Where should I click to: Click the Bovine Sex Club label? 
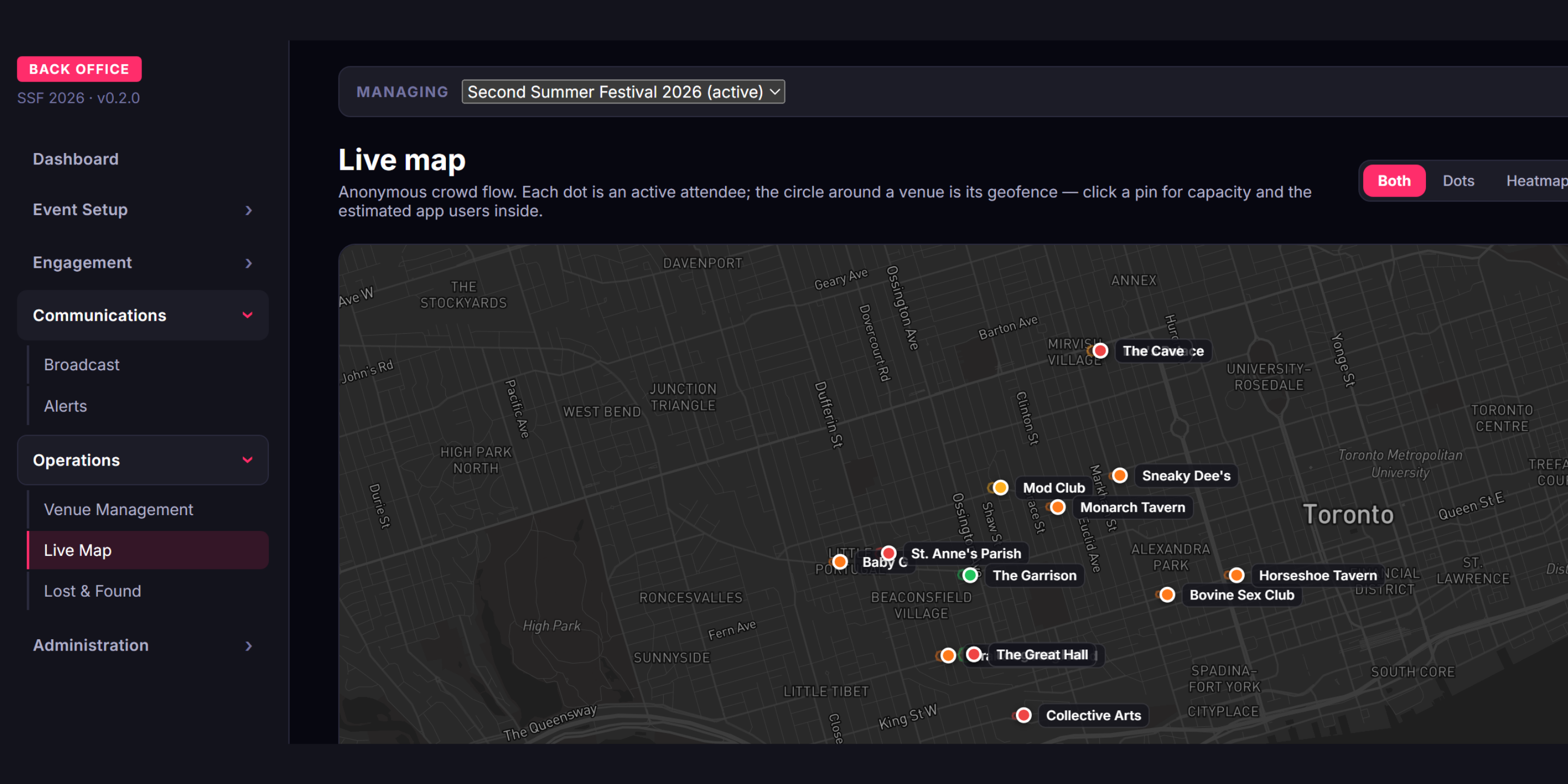[1242, 595]
